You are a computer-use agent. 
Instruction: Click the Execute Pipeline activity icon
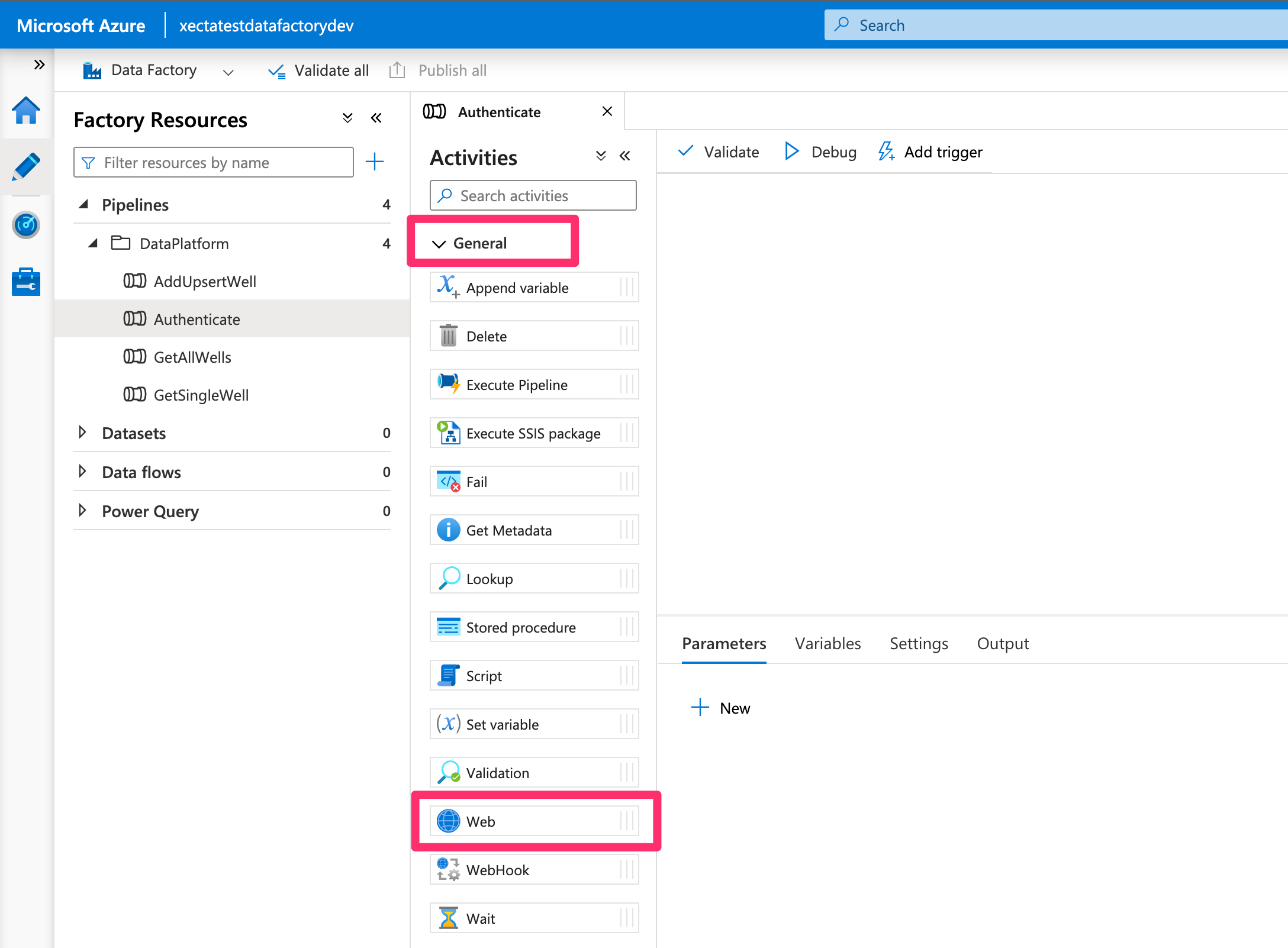click(x=448, y=384)
